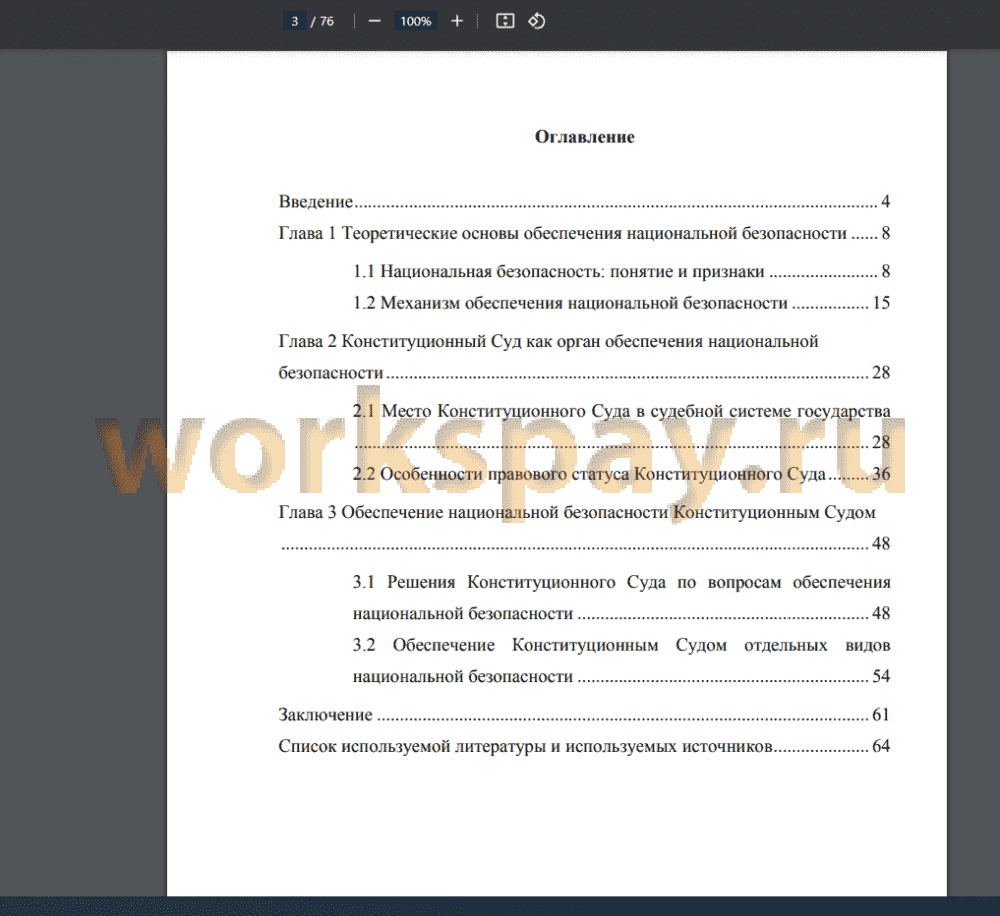Click the "/ 76" total pages label

pyautogui.click(x=323, y=21)
